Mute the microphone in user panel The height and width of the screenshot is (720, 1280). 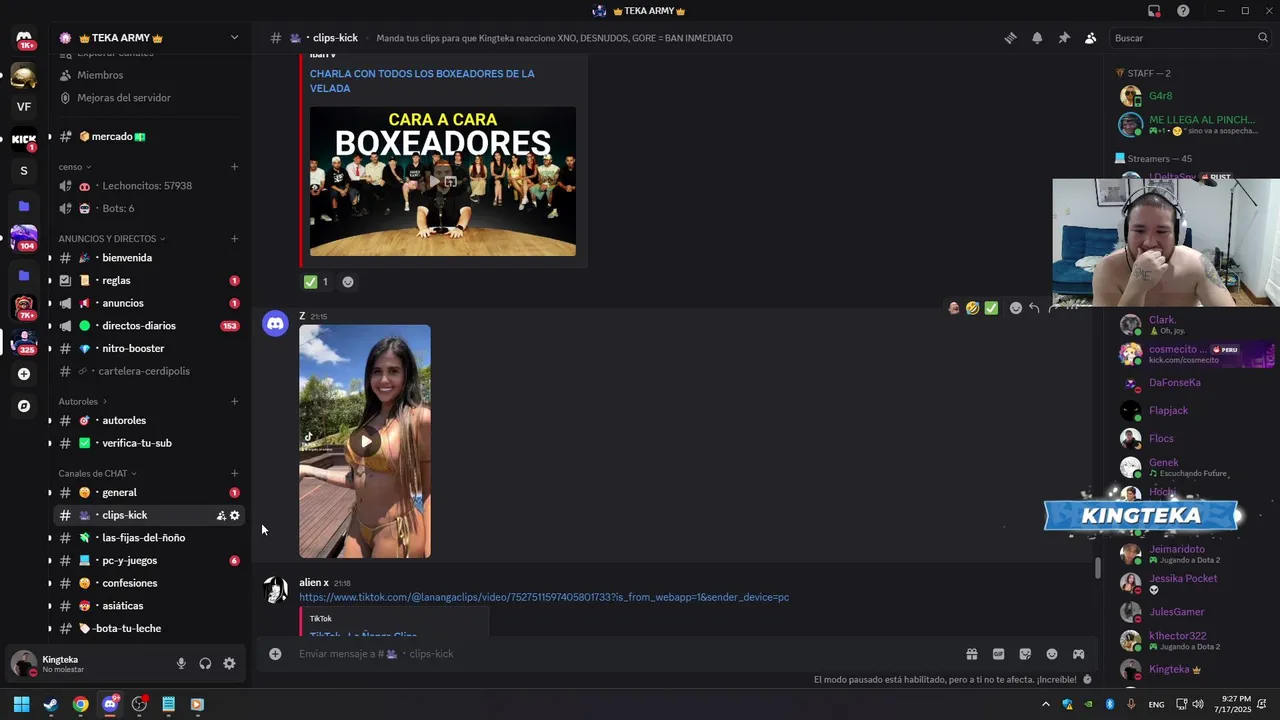(181, 664)
